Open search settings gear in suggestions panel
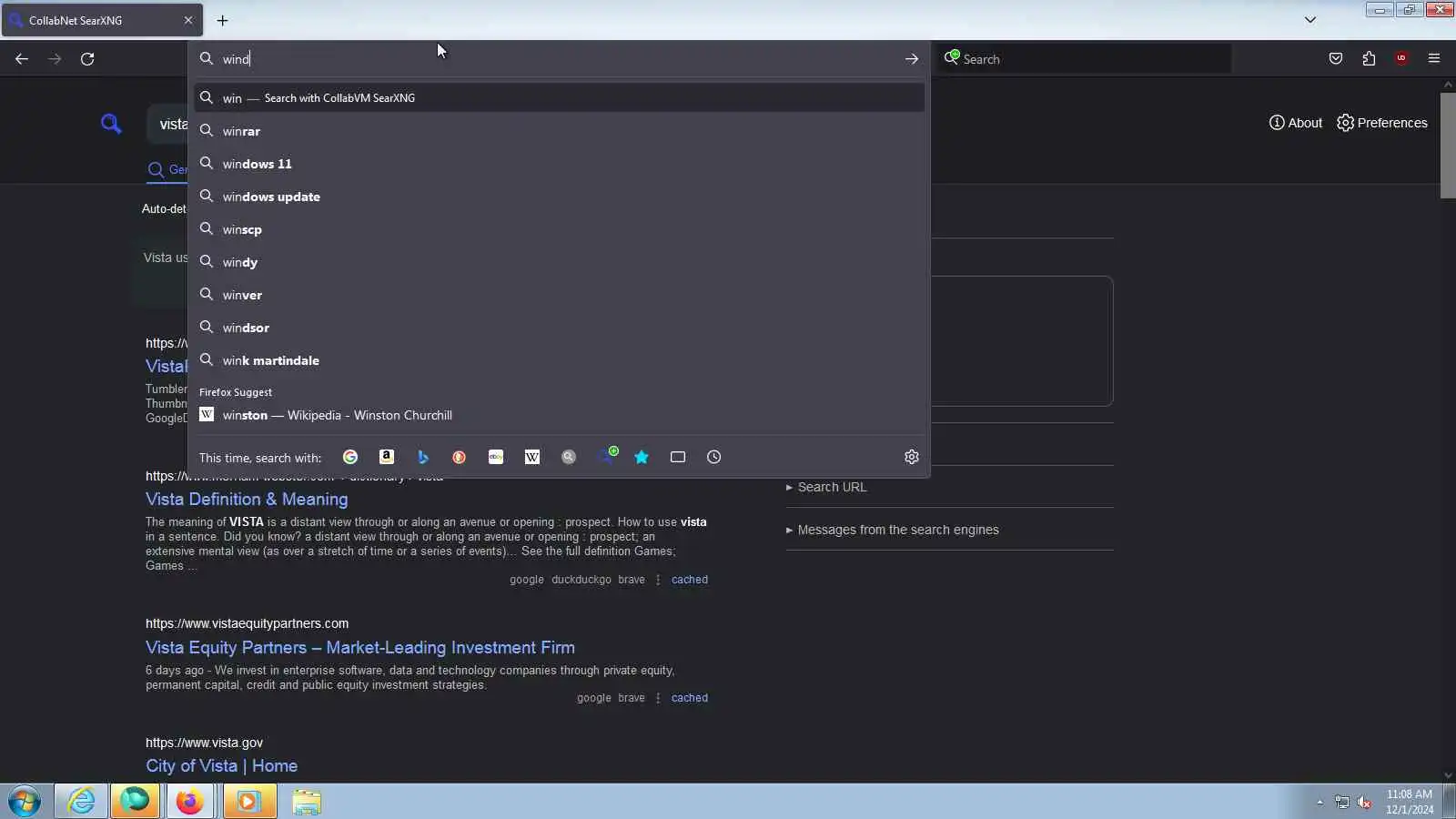Screen dimensions: 1456x819 point(912,457)
